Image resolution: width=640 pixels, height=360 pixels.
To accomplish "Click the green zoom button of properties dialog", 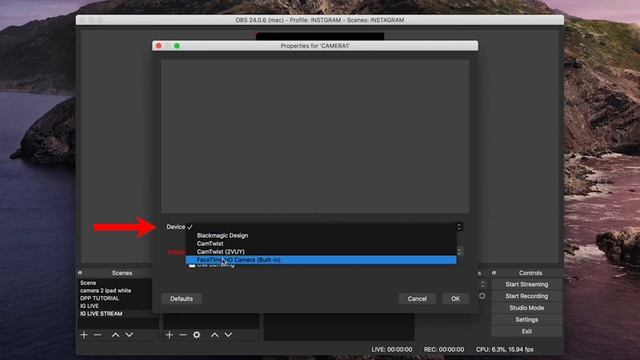I will click(177, 46).
